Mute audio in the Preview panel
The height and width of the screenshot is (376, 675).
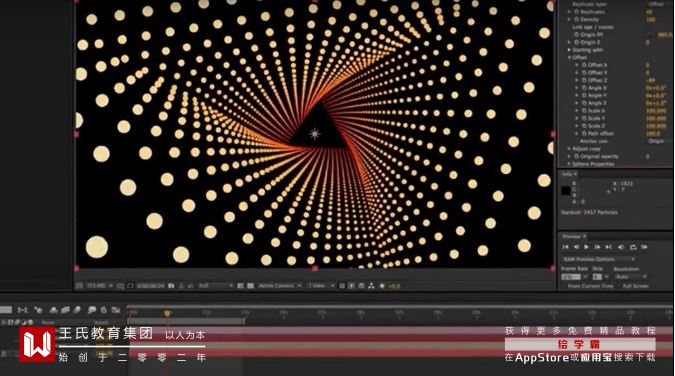click(621, 247)
